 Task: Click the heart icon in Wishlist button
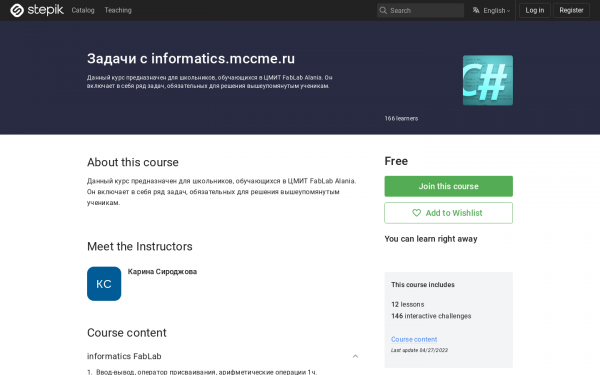tap(416, 213)
